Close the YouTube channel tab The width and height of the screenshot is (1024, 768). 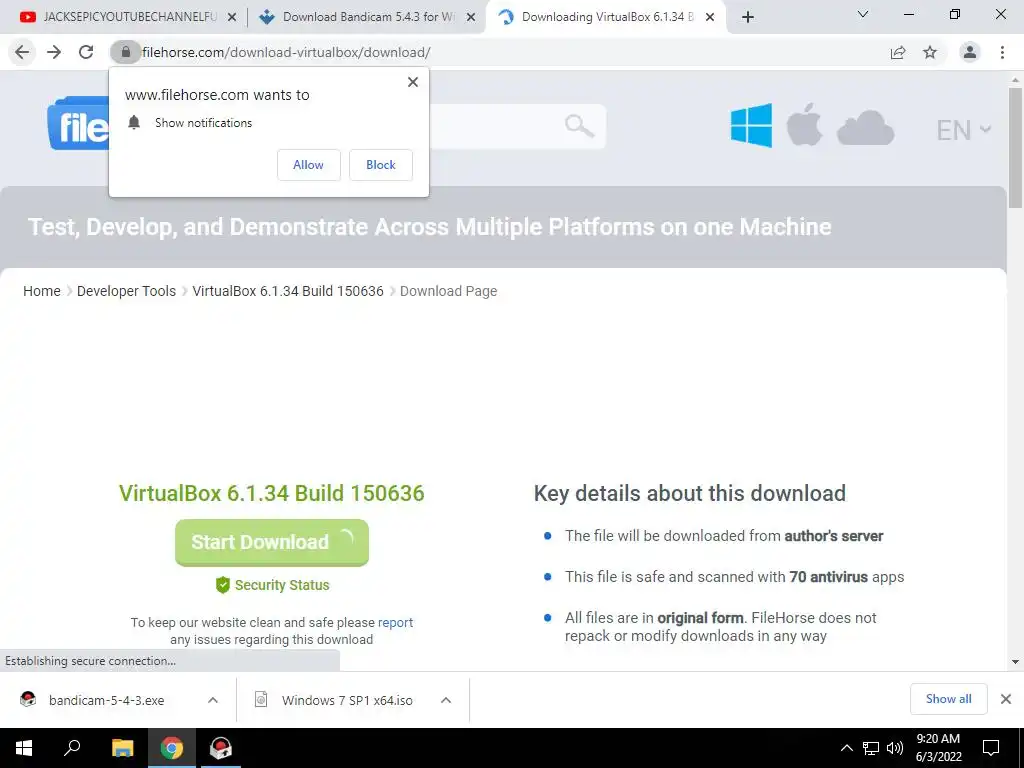click(x=231, y=18)
